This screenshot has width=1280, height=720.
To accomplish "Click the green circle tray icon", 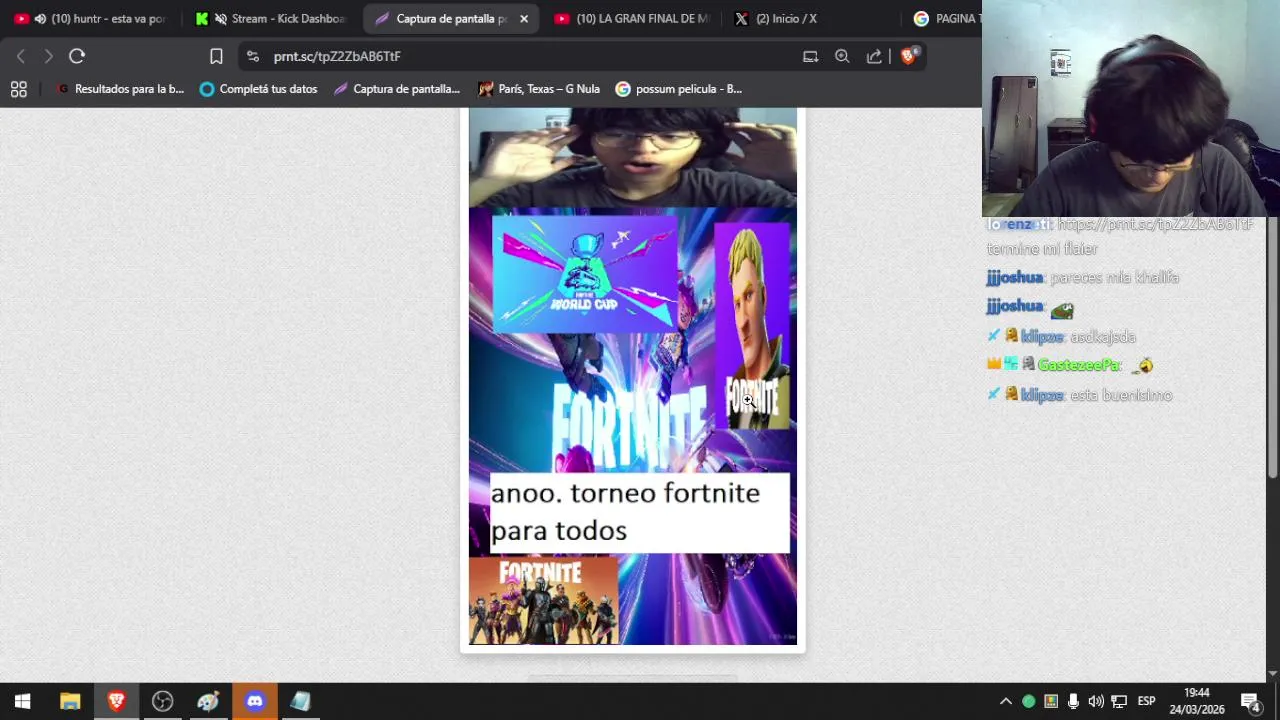I will (1028, 701).
